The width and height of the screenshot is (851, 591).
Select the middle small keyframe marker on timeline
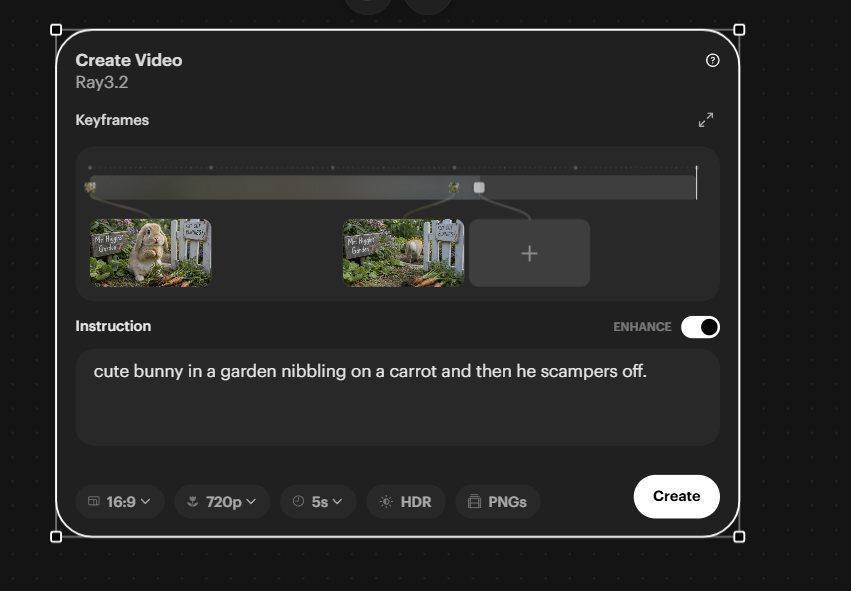[454, 187]
